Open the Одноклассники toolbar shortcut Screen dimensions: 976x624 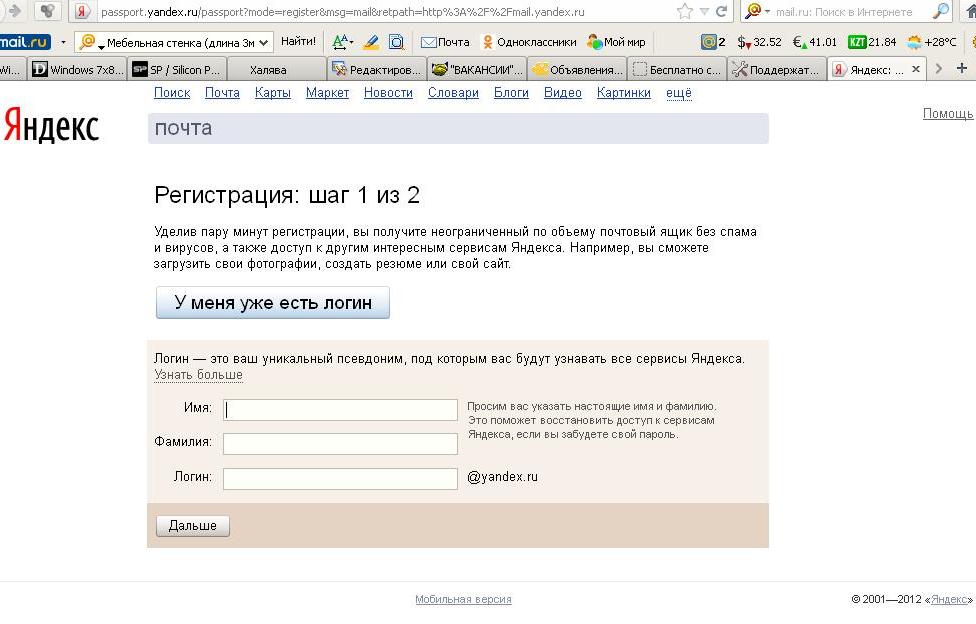[530, 42]
